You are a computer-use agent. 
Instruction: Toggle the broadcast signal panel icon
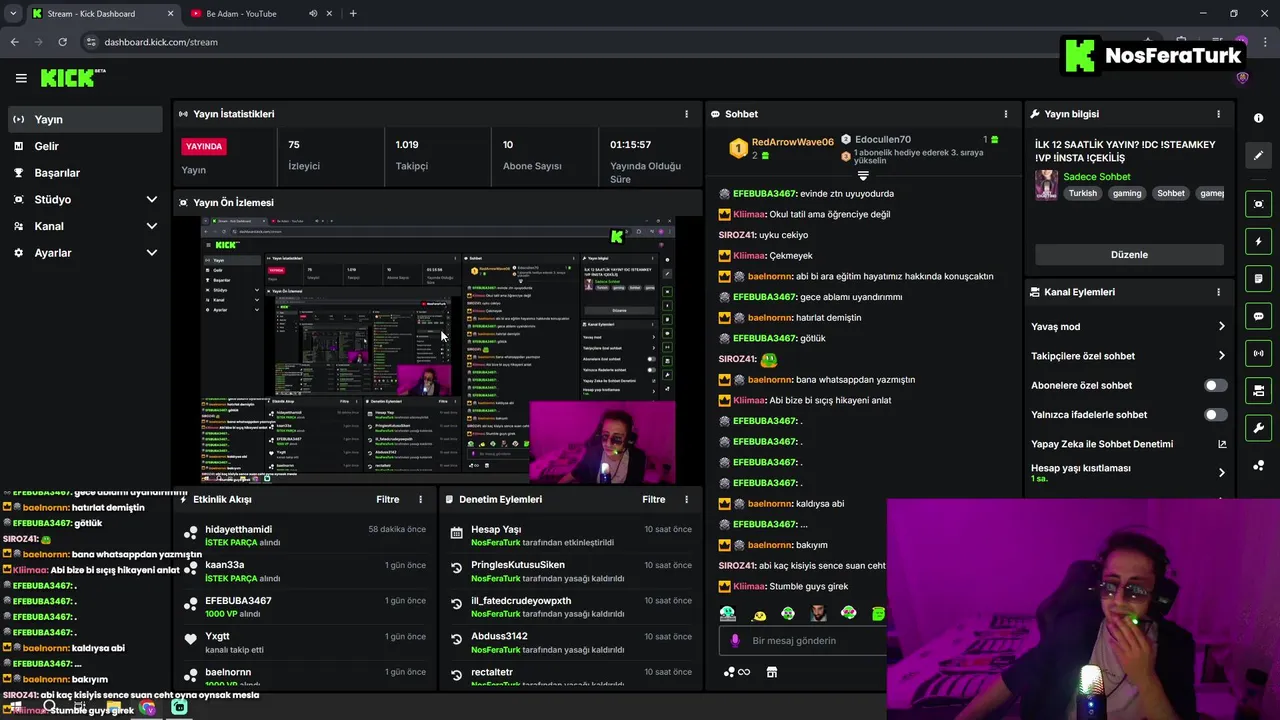[1258, 353]
